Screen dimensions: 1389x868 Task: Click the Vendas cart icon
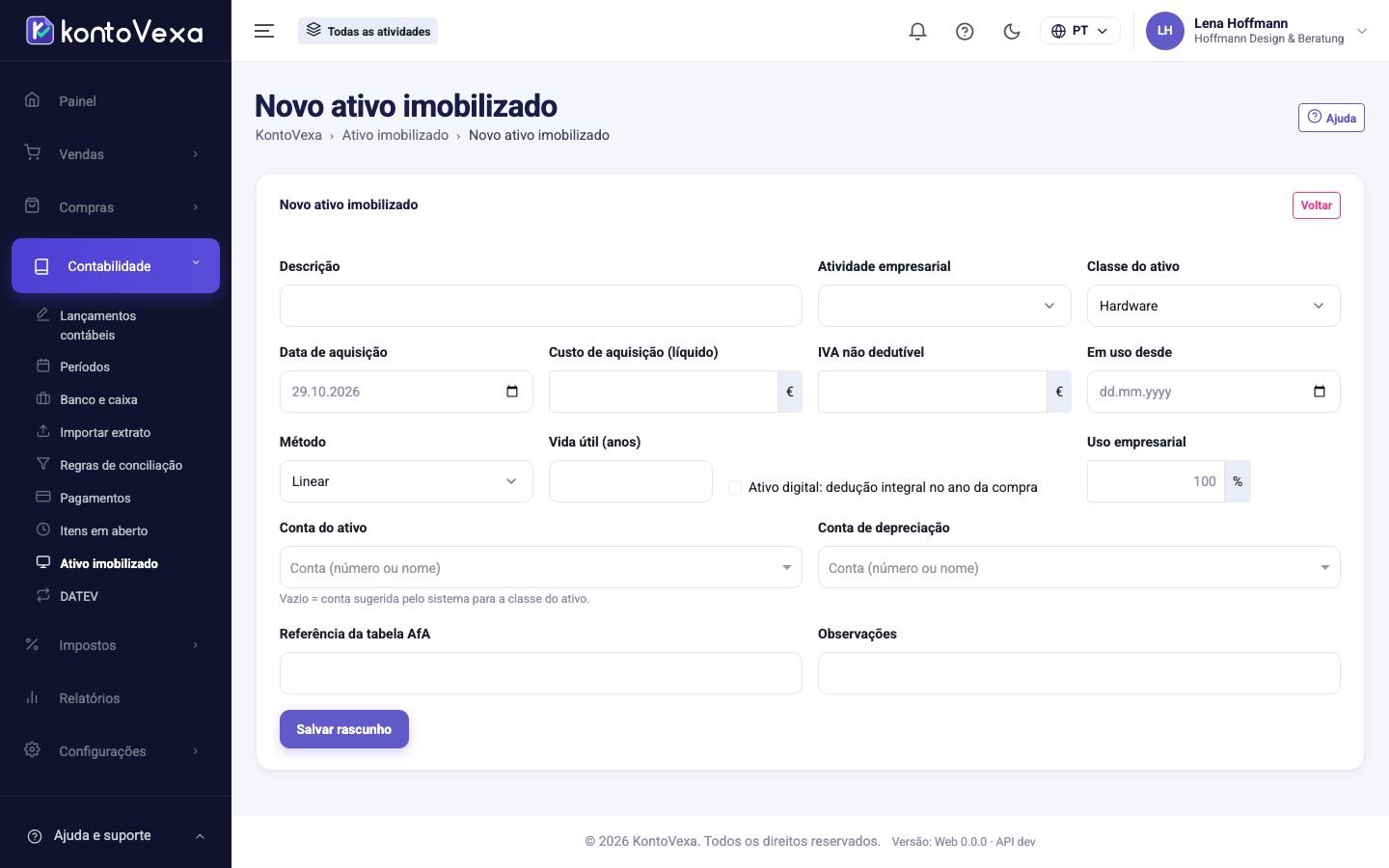[32, 152]
